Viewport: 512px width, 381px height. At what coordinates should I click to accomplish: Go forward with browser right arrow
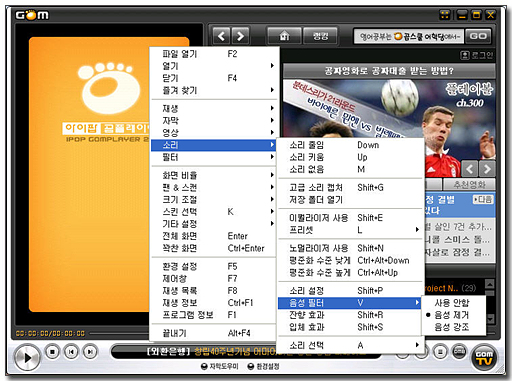pyautogui.click(x=240, y=36)
